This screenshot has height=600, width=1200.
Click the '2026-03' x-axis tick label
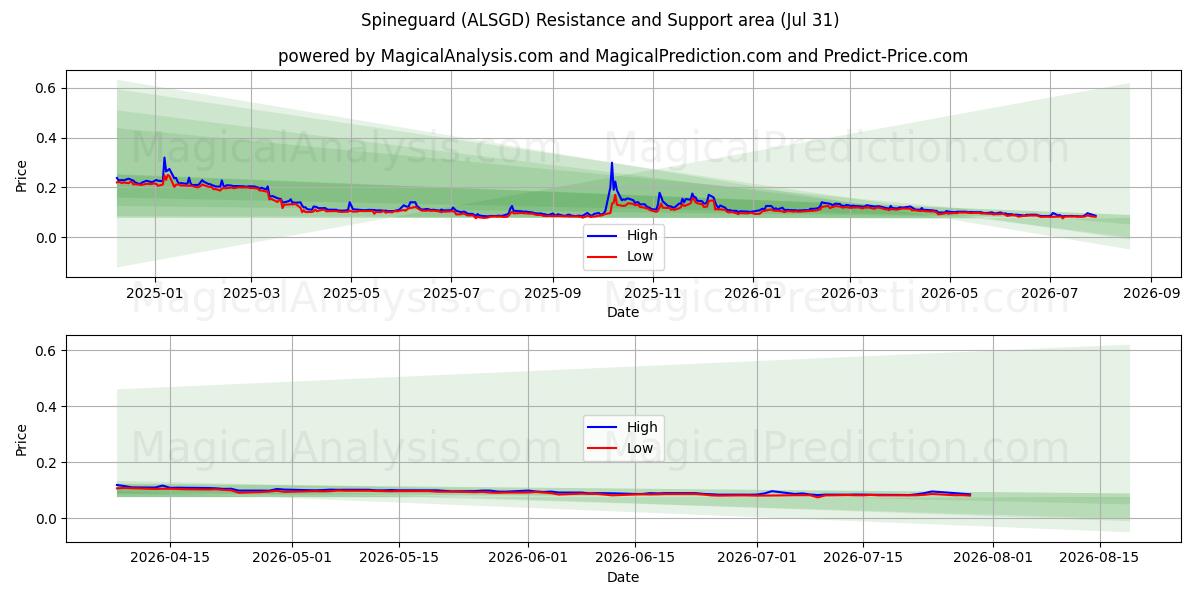849,293
